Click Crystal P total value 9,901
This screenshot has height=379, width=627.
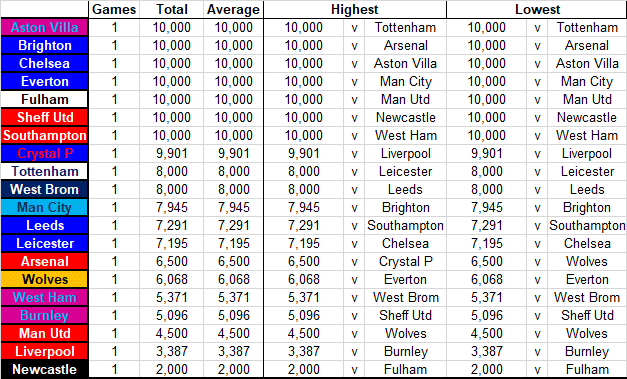(172, 154)
